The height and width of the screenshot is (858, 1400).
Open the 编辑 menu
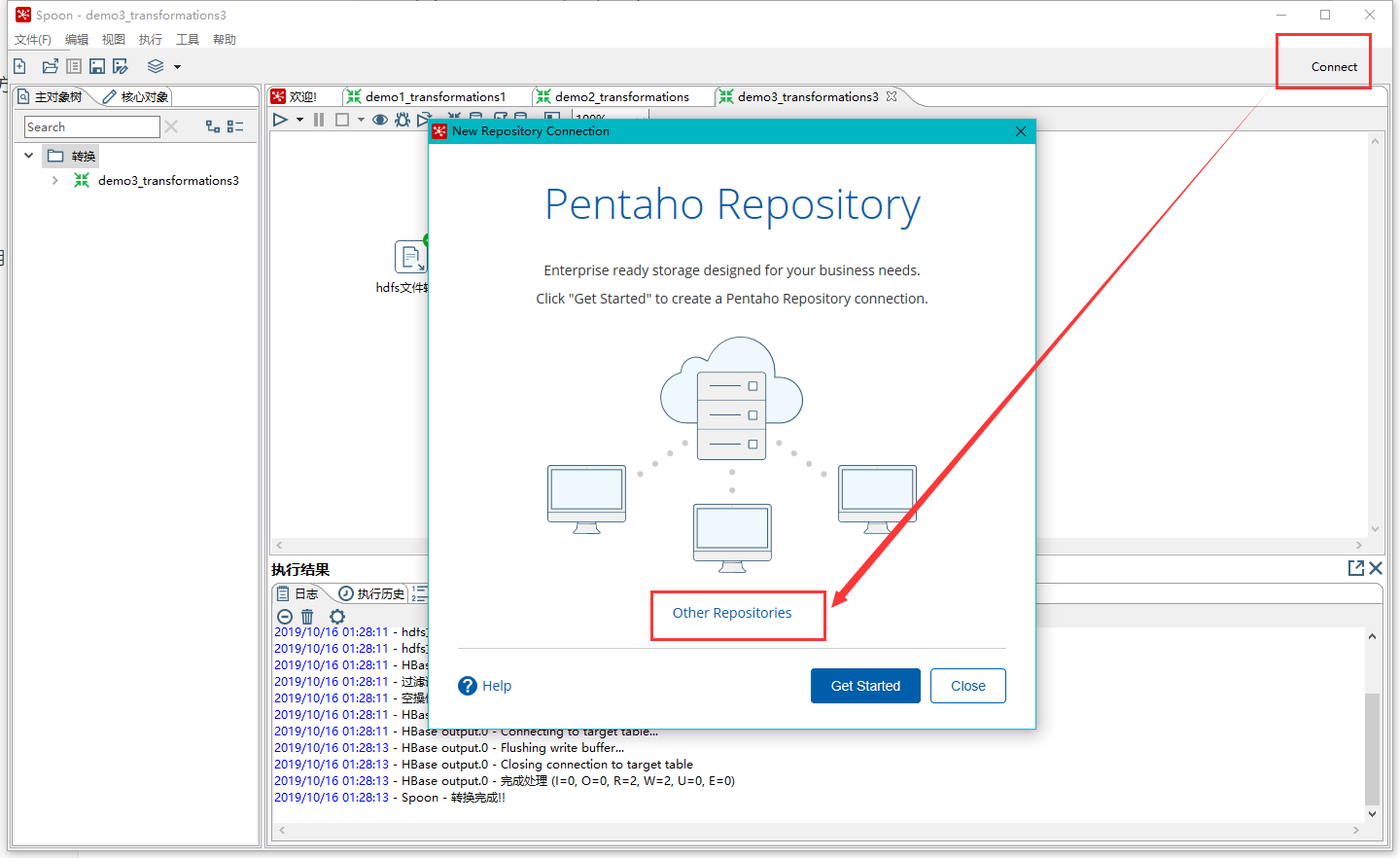point(77,40)
